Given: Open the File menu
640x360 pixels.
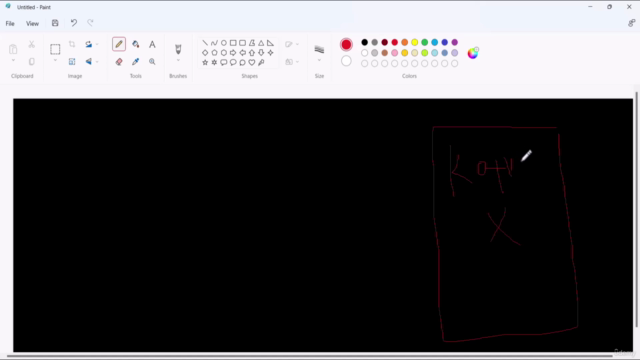Looking at the screenshot, I should 10,23.
